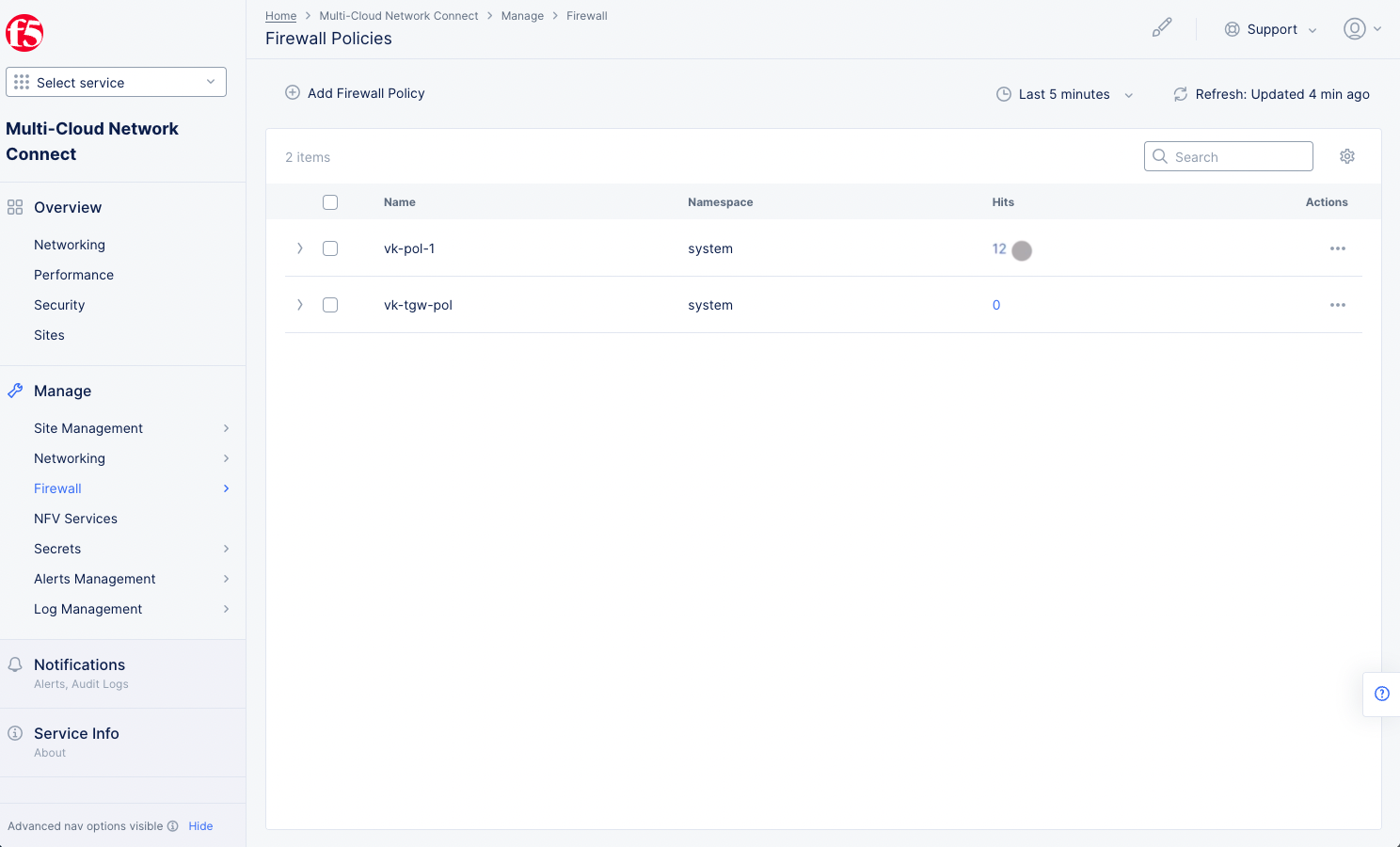Viewport: 1400px width, 847px height.
Task: Click the pencil edit icon in header
Action: (1162, 28)
